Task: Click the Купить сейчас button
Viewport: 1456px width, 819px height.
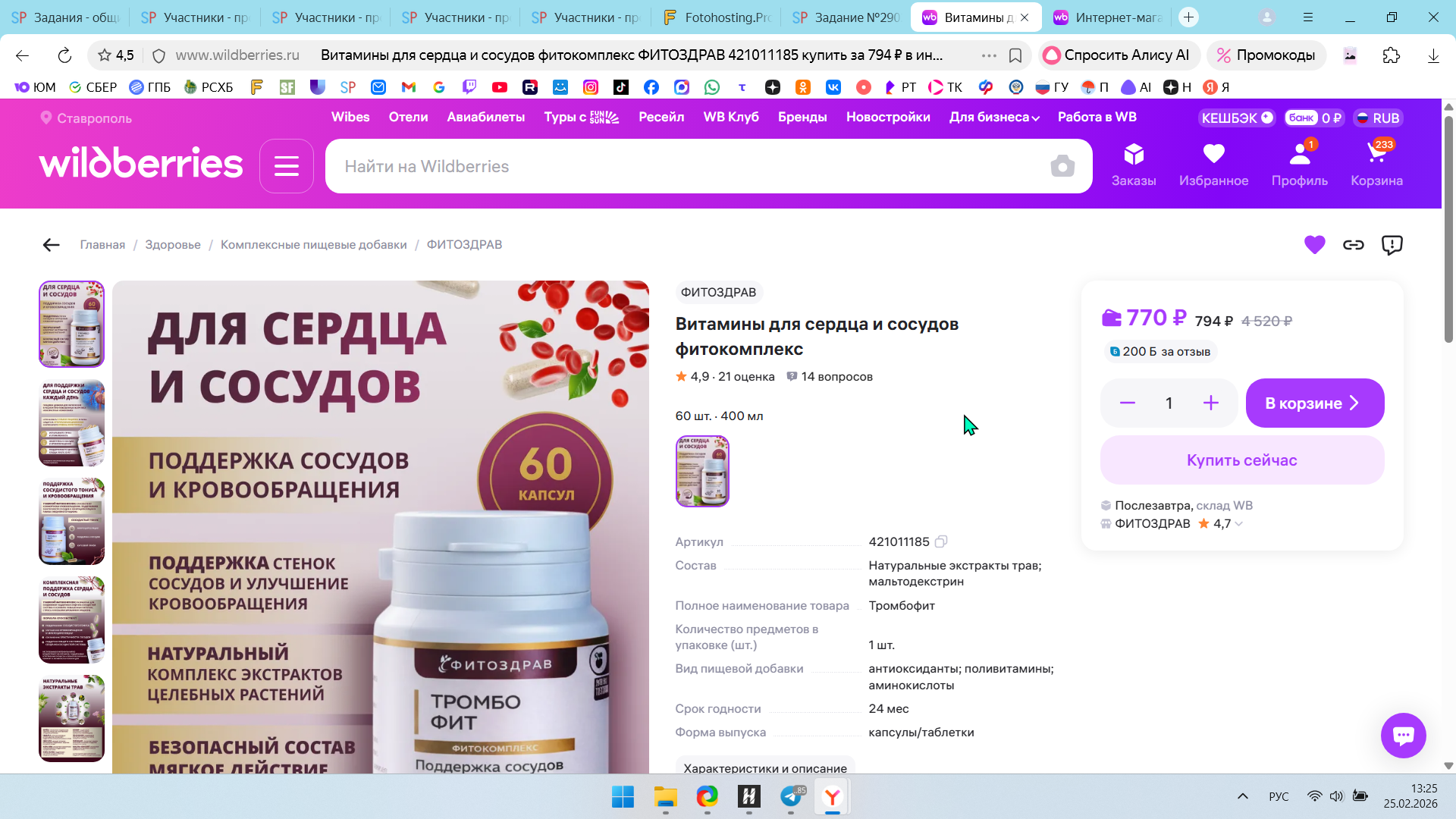Action: tap(1241, 460)
